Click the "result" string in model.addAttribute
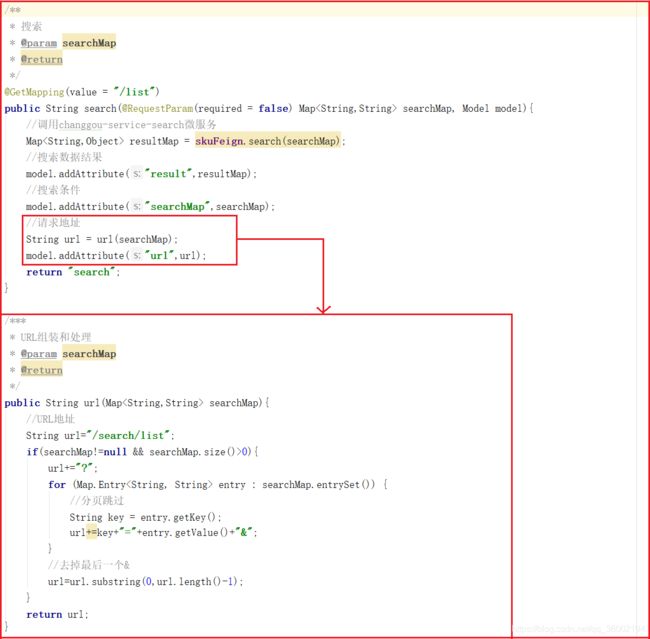Image resolution: width=650 pixels, height=639 pixels. coord(168,174)
